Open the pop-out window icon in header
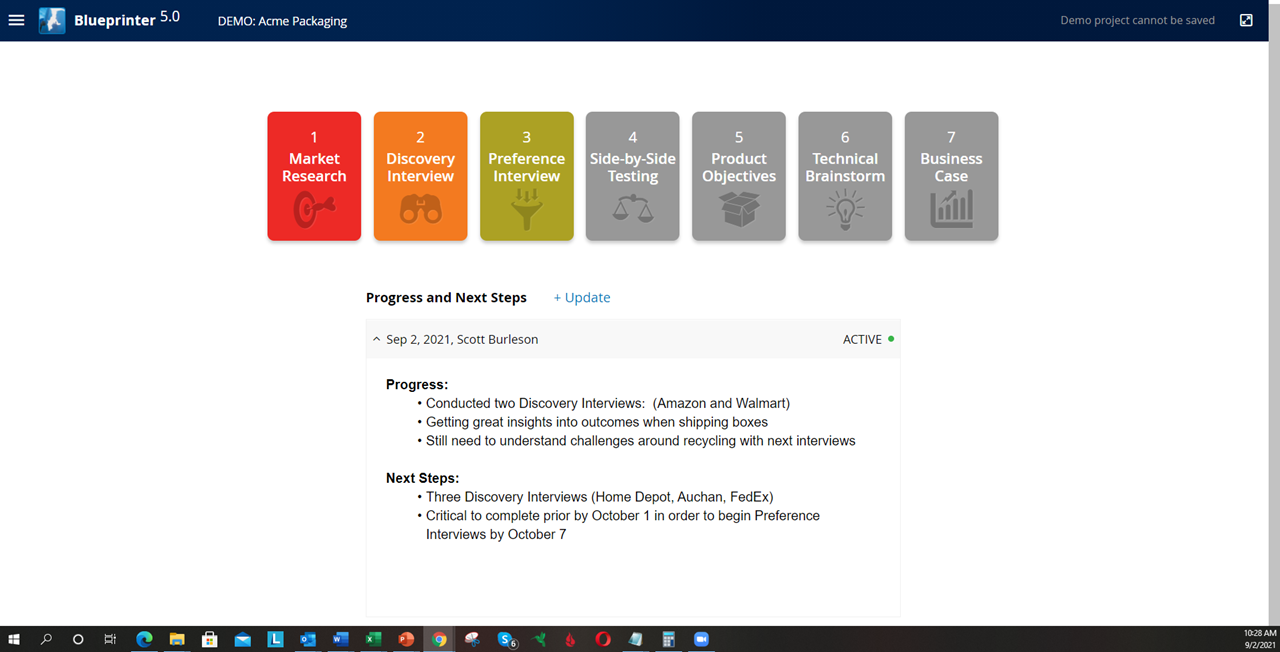Image resolution: width=1280 pixels, height=652 pixels. click(x=1246, y=20)
